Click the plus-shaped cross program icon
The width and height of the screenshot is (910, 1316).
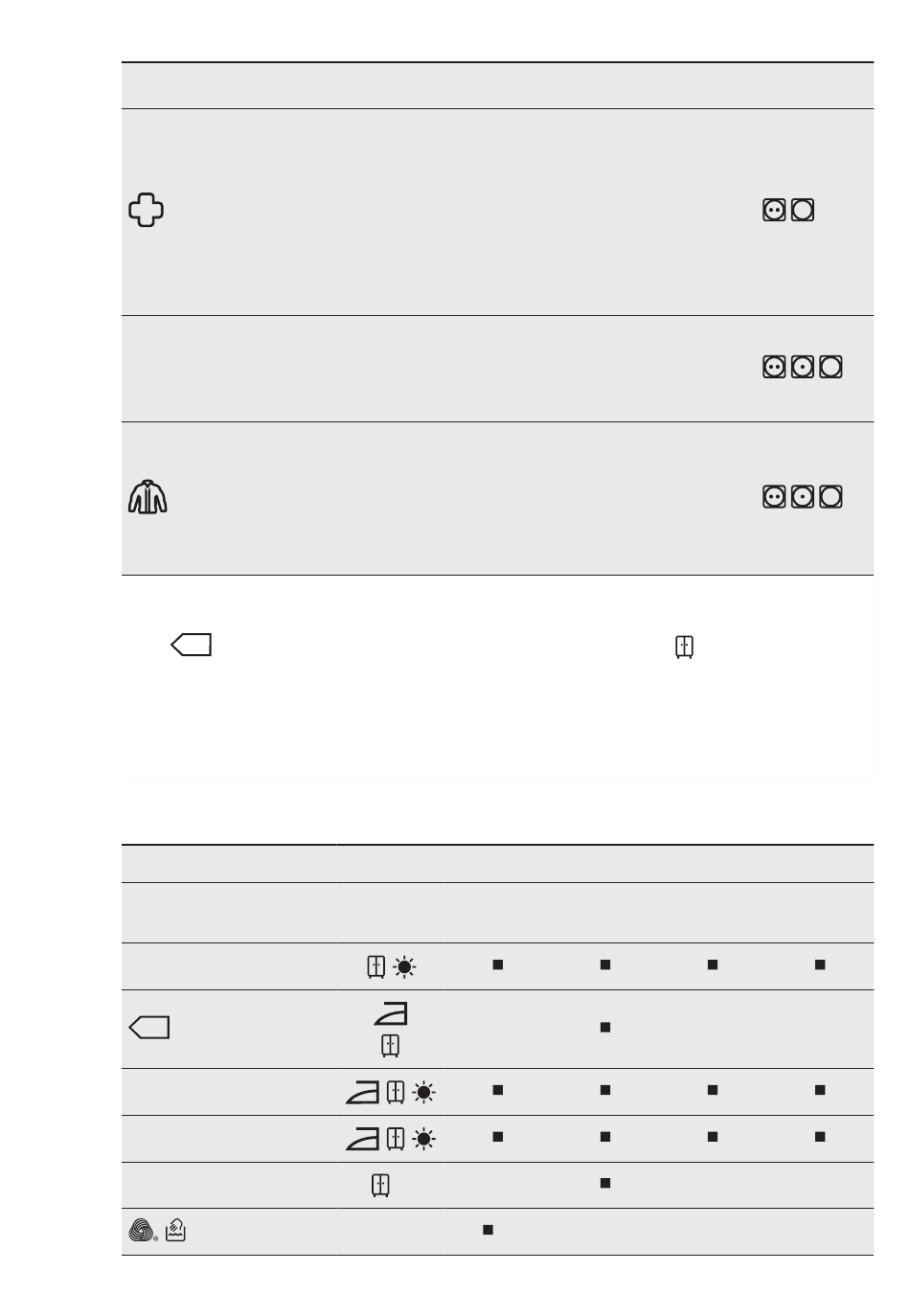click(147, 210)
